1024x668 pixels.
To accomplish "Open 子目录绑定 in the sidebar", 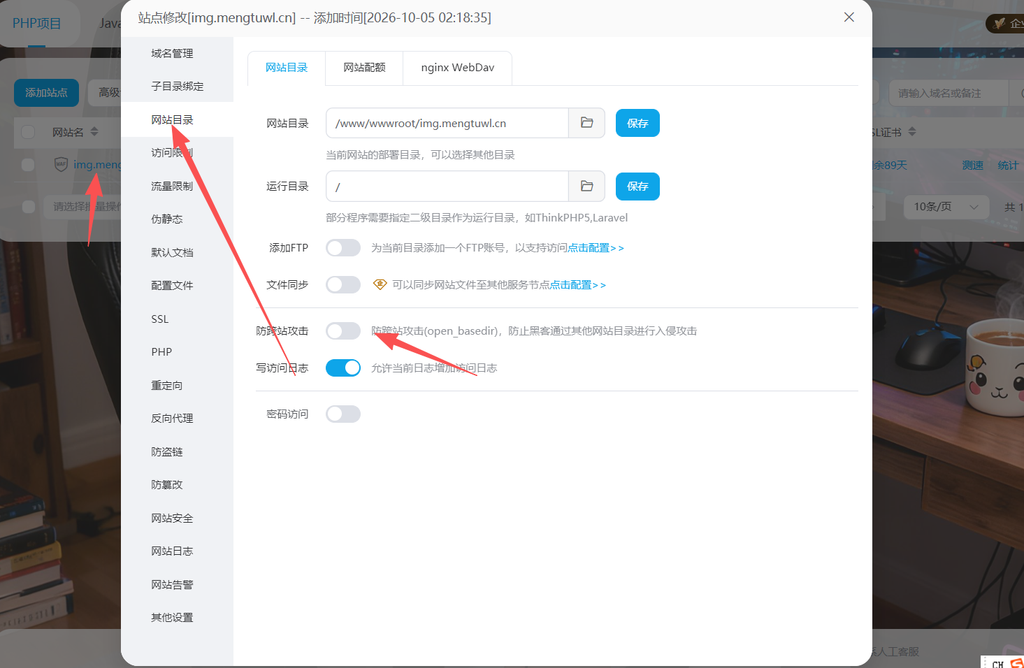I will (177, 86).
